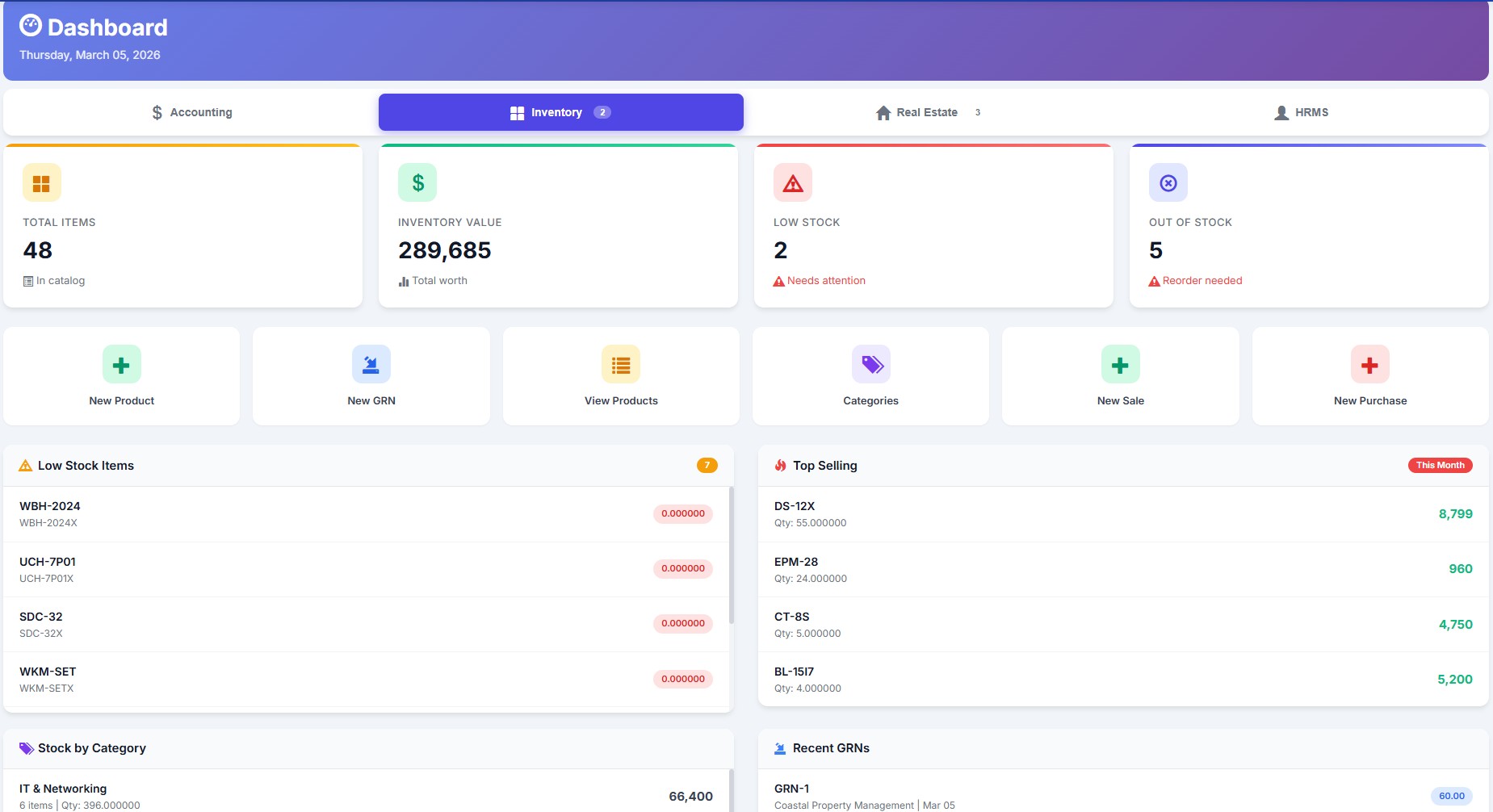Select the New Sale plus icon

coord(1121,364)
